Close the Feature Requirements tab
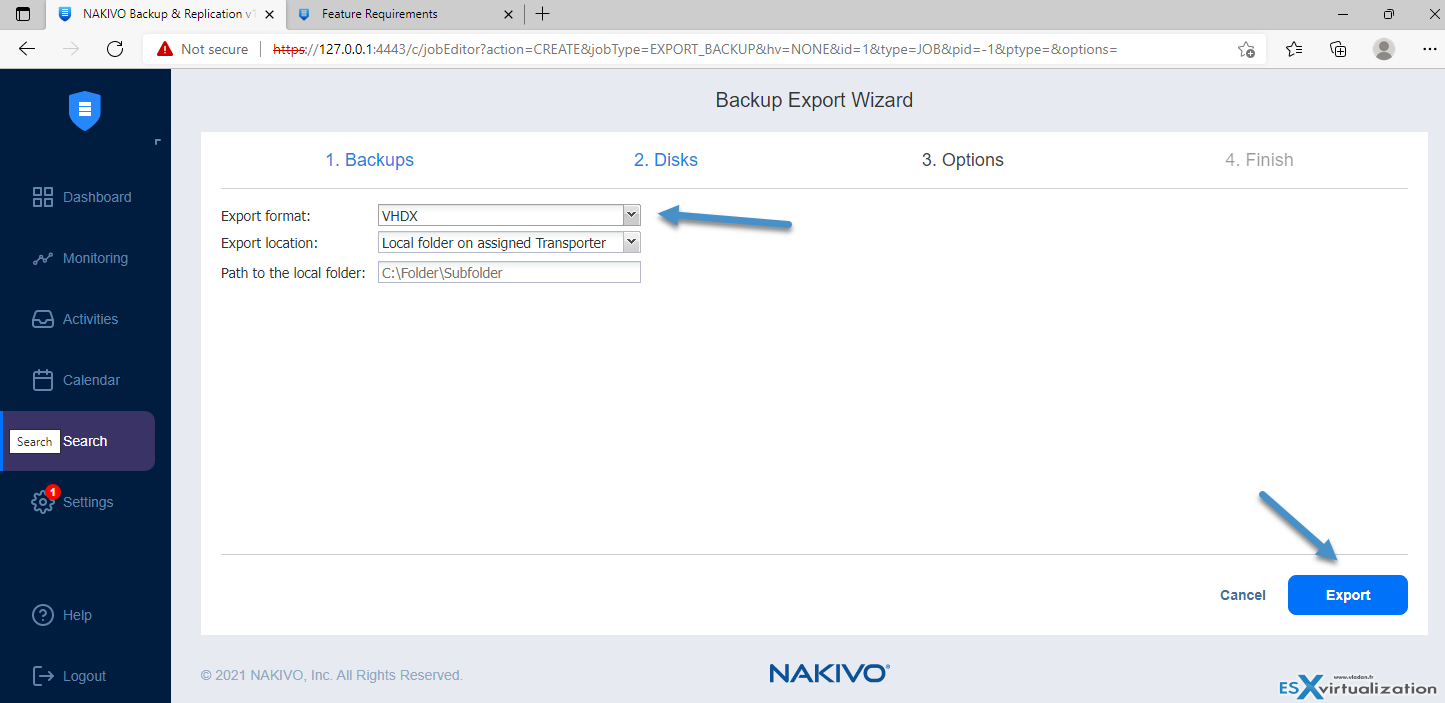The width and height of the screenshot is (1445, 703). (x=509, y=14)
